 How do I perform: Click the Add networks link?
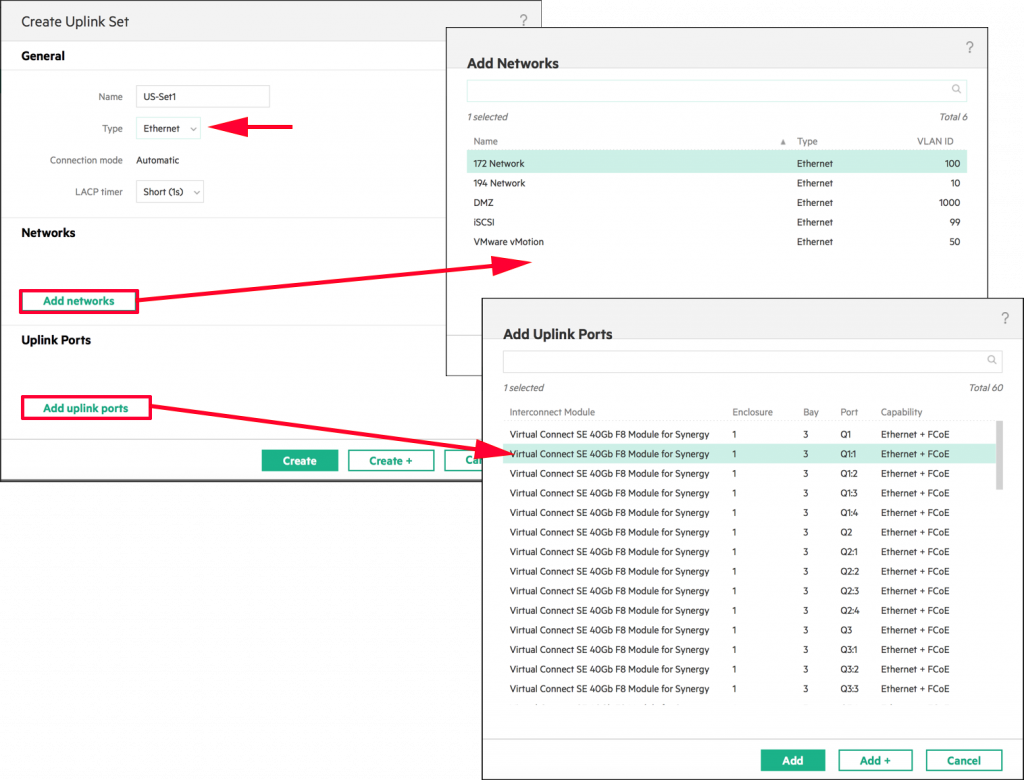pyautogui.click(x=78, y=301)
